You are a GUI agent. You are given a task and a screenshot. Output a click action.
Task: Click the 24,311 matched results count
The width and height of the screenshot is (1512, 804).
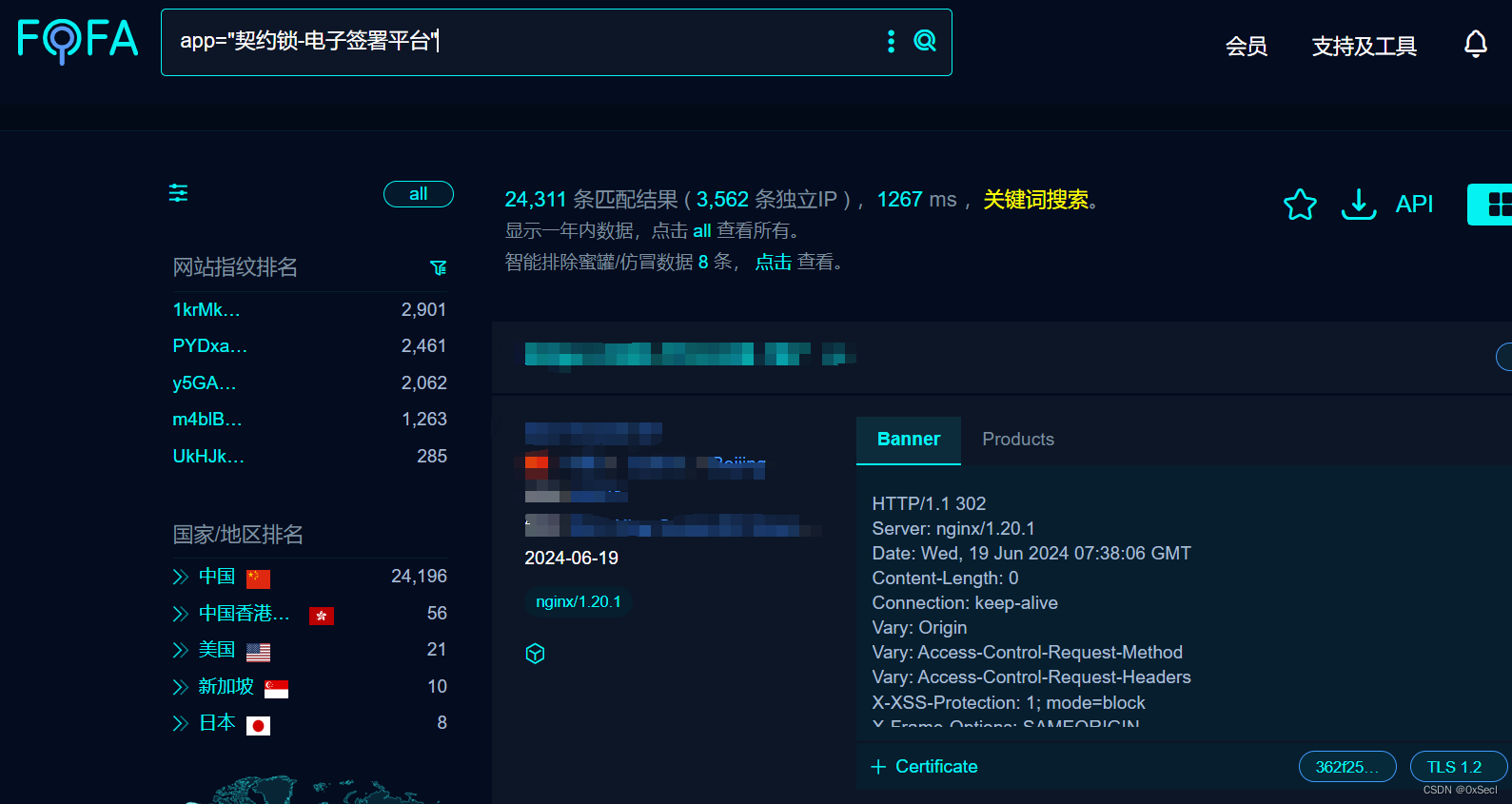tap(535, 200)
